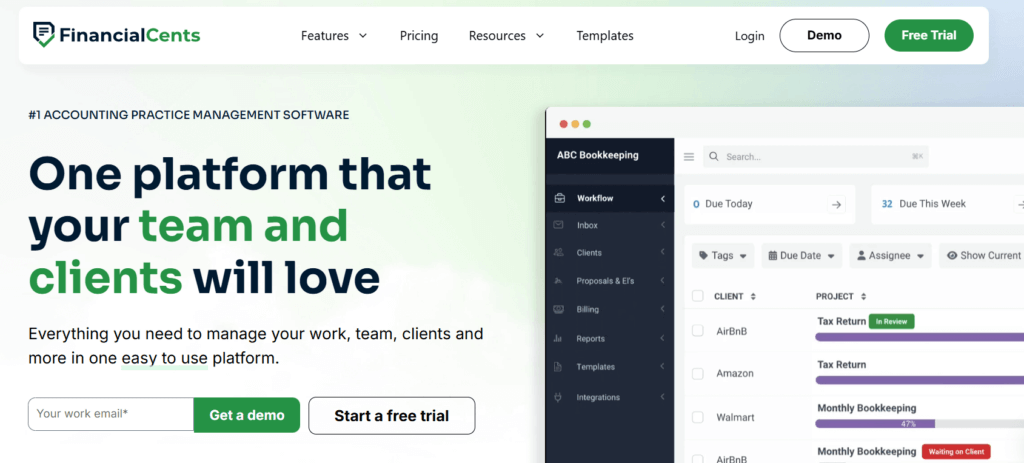
Task: Open the hamburger menu icon beside search
Action: point(689,157)
